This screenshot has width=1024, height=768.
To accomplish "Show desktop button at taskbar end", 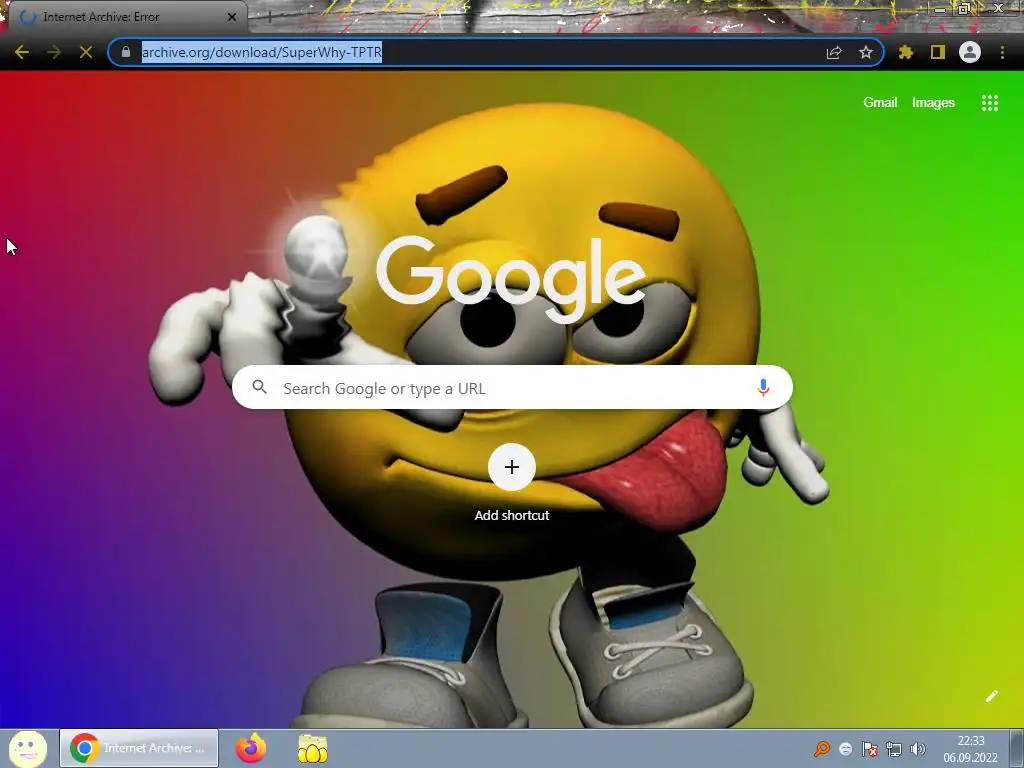I will [1017, 748].
